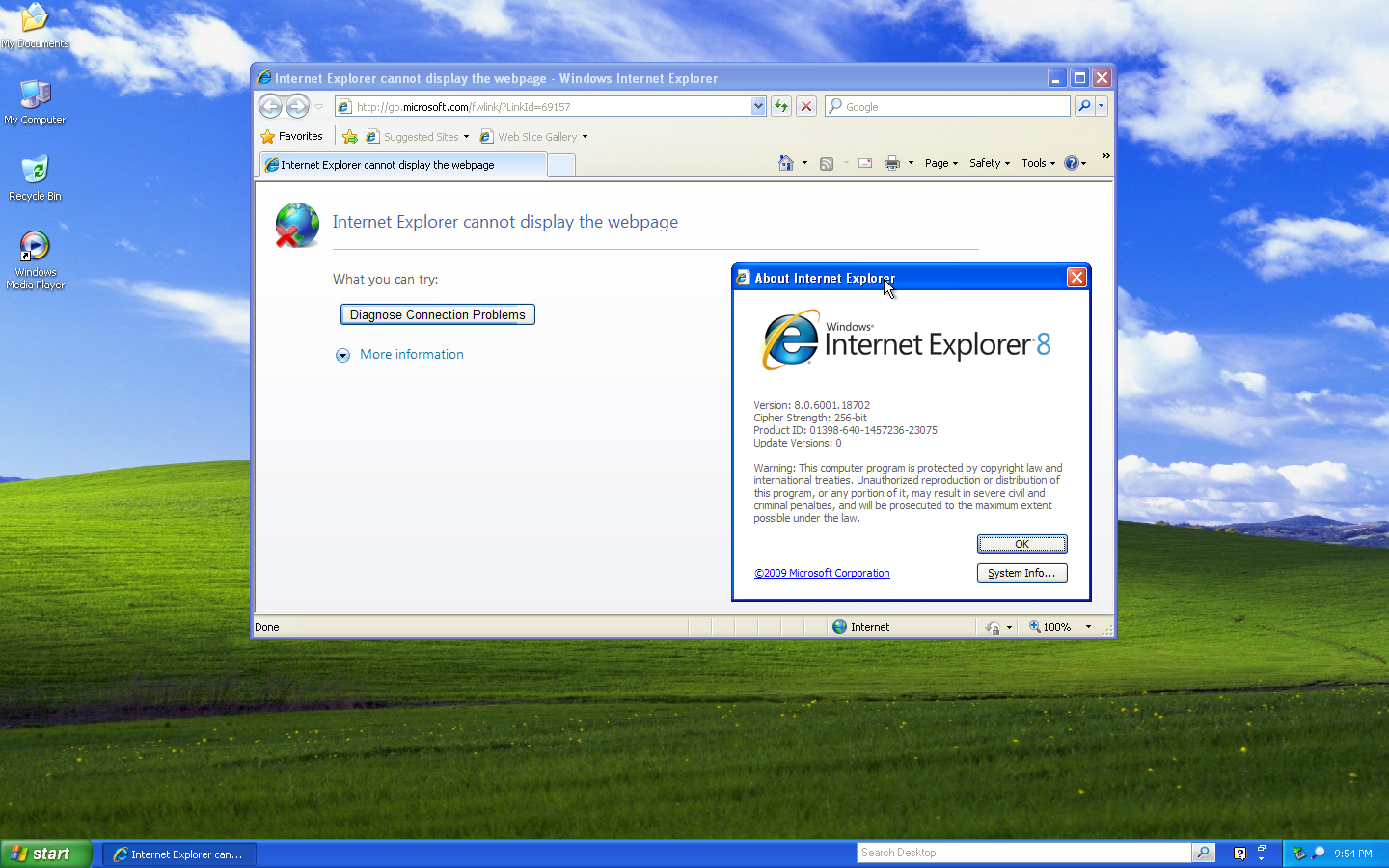Click IE logo icon in window title bar
The height and width of the screenshot is (868, 1389).
coord(263,77)
